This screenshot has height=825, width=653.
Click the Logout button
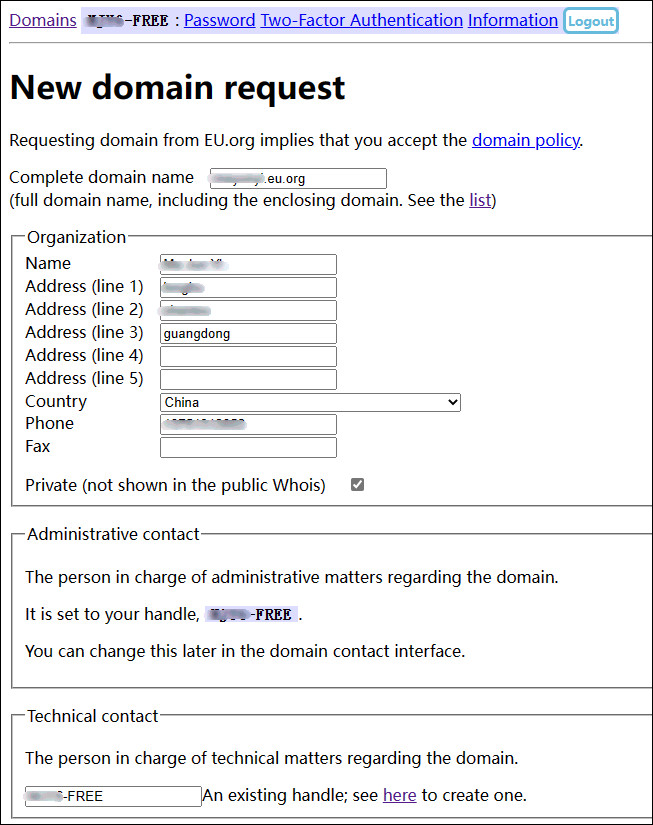point(590,21)
